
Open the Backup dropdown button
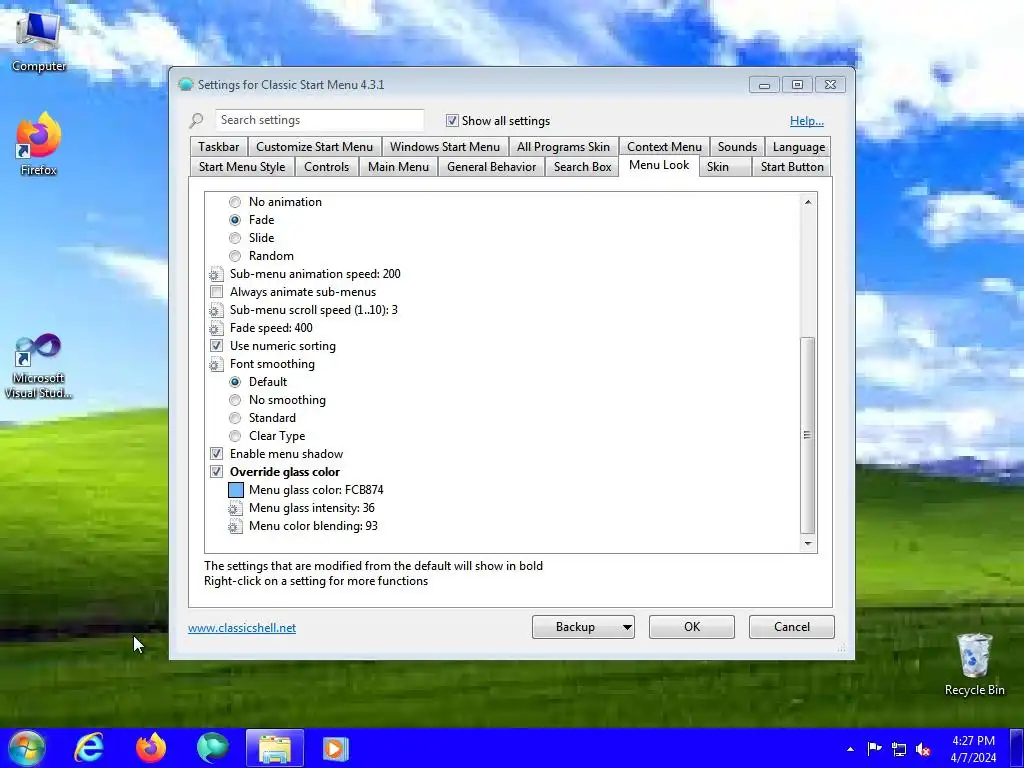pos(583,627)
